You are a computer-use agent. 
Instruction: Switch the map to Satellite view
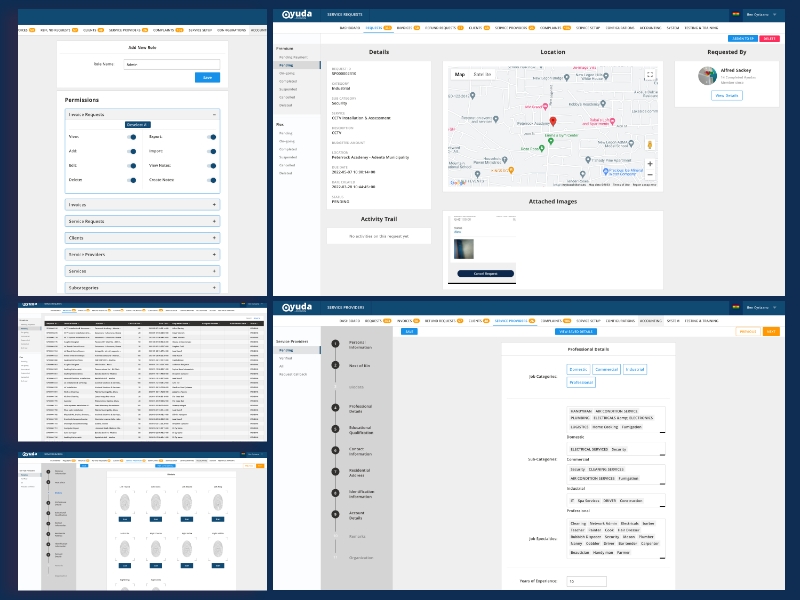tap(482, 74)
